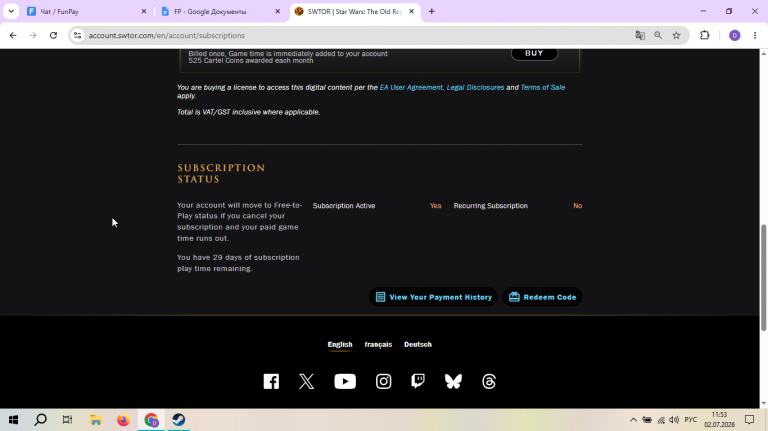Viewport: 768px width, 431px height.
Task: Close the SWTOR tab
Action: click(411, 11)
